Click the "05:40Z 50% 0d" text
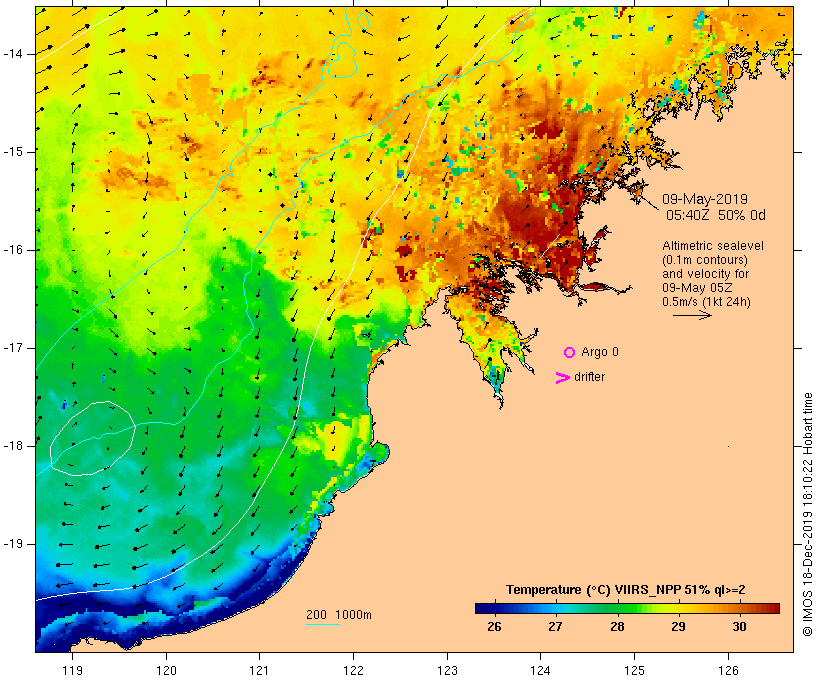Viewport: 820px width, 680px height. coord(715,215)
